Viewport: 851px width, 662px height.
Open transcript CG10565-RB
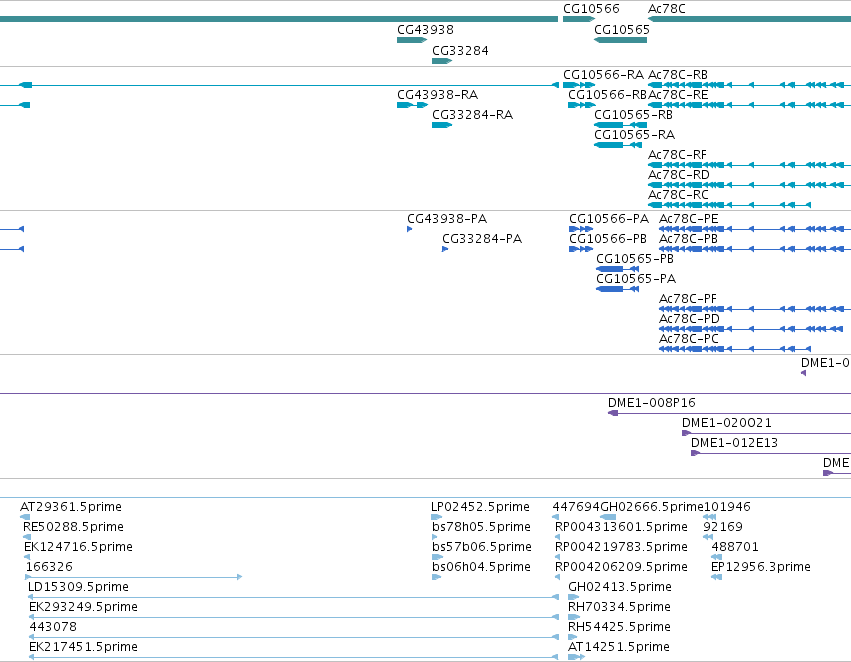click(x=633, y=115)
